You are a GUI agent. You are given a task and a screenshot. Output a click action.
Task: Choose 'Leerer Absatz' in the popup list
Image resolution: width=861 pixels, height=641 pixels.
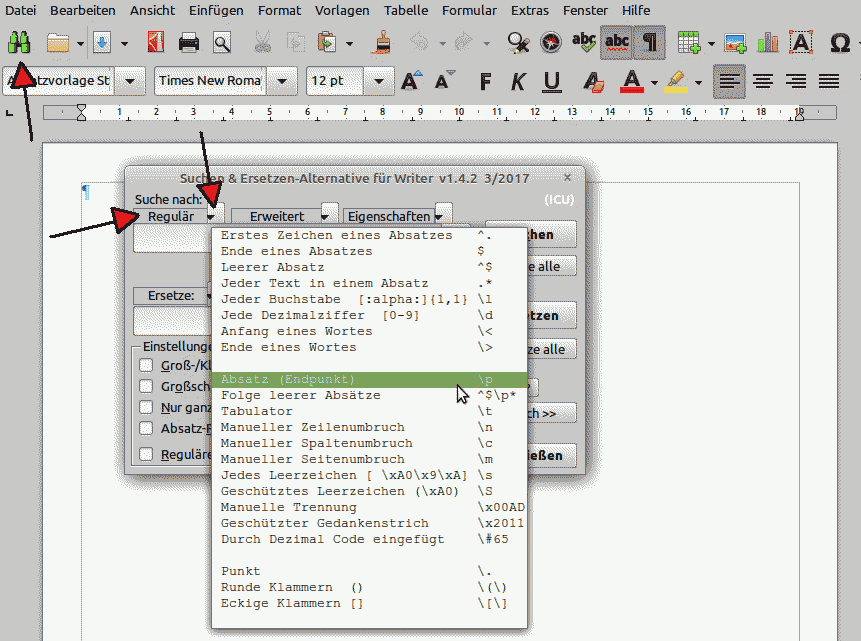pyautogui.click(x=272, y=267)
